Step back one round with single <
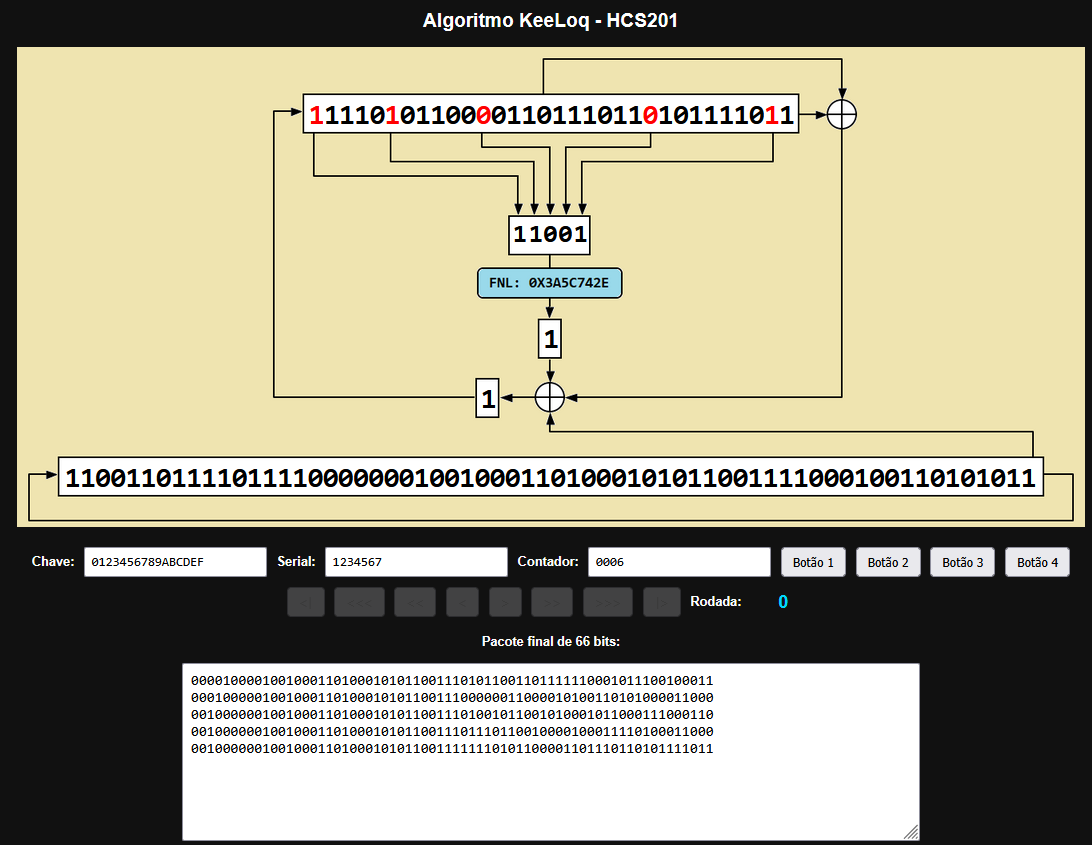This screenshot has width=1092, height=845. (462, 602)
